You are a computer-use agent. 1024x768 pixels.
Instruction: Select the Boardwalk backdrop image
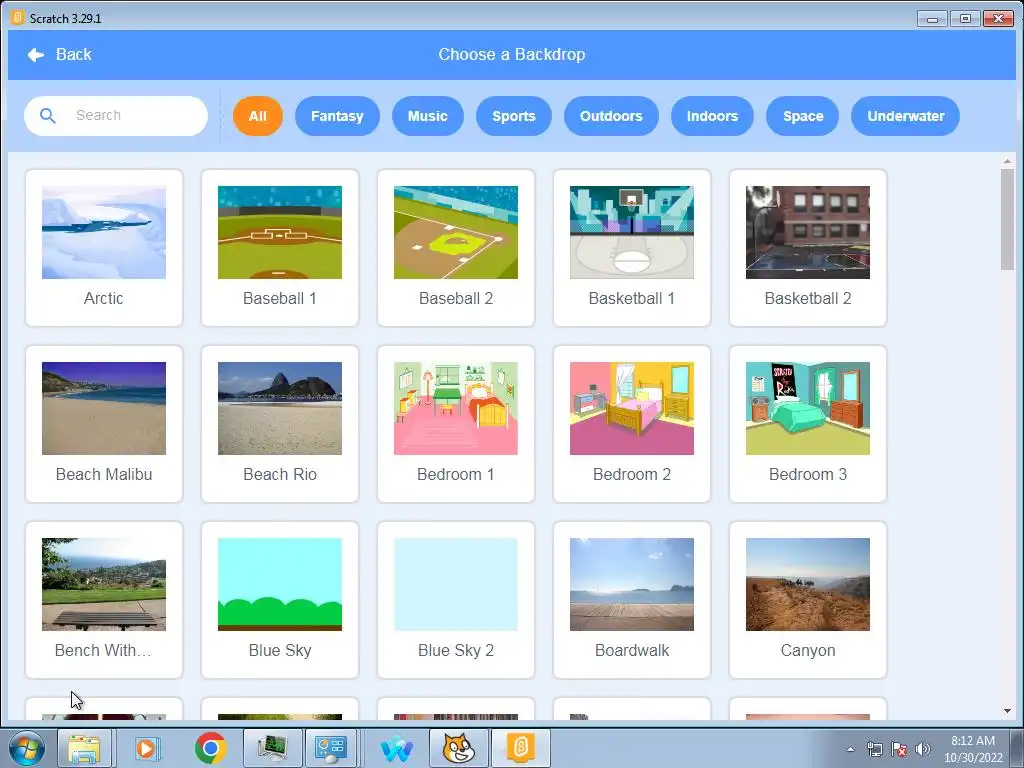coord(632,584)
